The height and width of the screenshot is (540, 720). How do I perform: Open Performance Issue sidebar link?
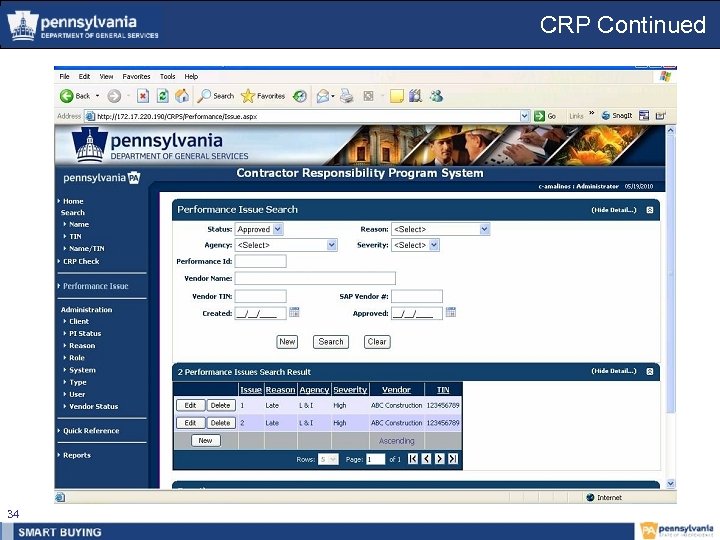(x=96, y=286)
